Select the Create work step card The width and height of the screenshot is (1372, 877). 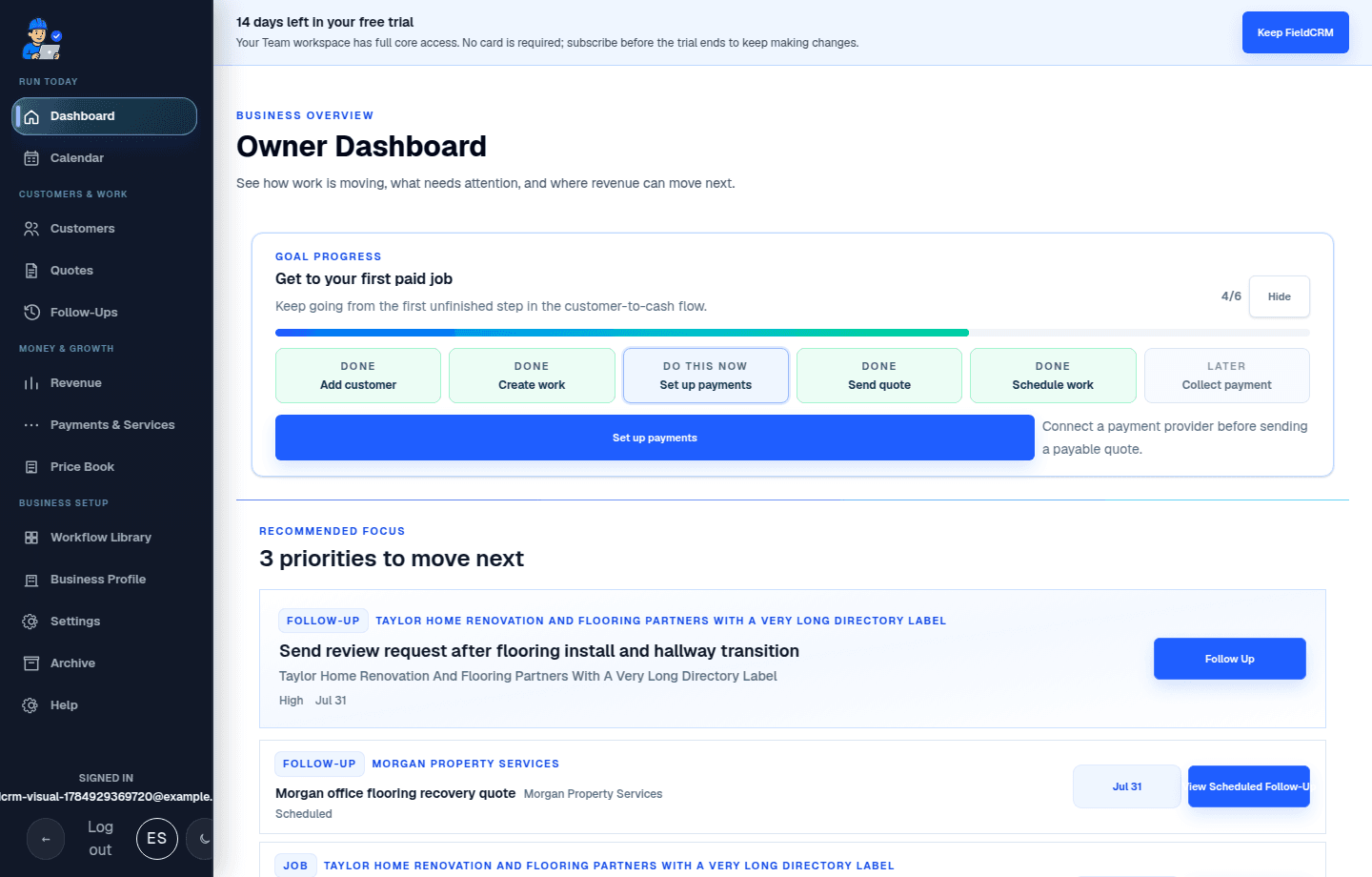(x=532, y=376)
